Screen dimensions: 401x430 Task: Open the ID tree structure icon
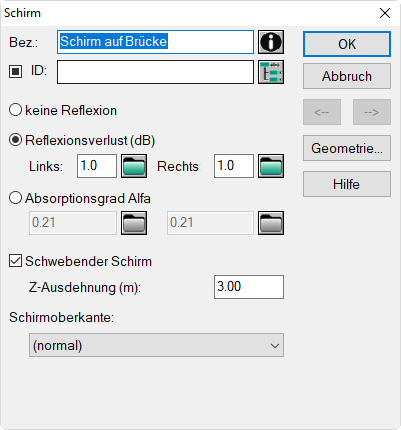(271, 72)
